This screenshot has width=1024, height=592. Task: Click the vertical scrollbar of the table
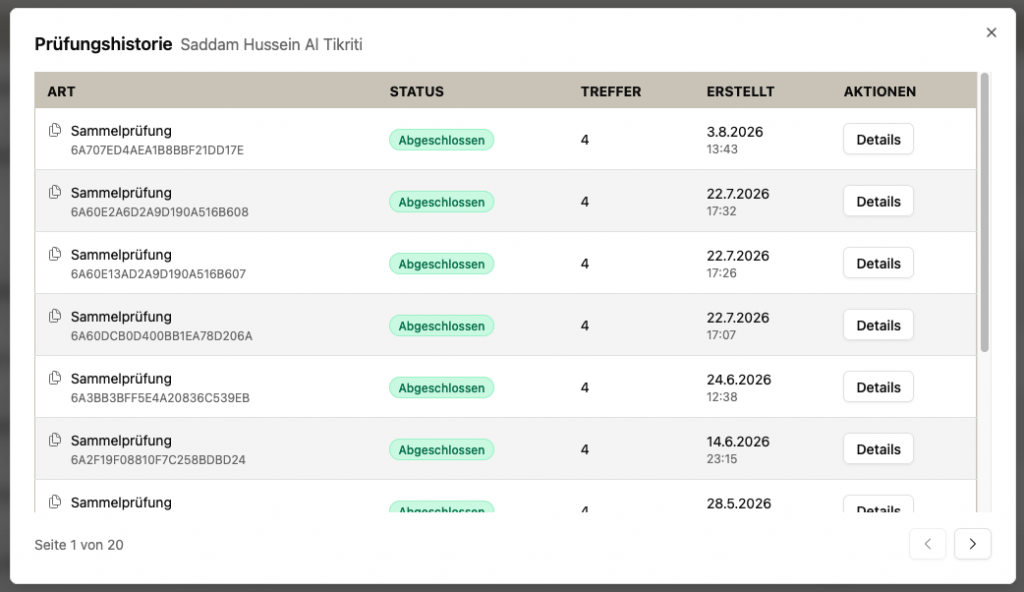coord(985,212)
